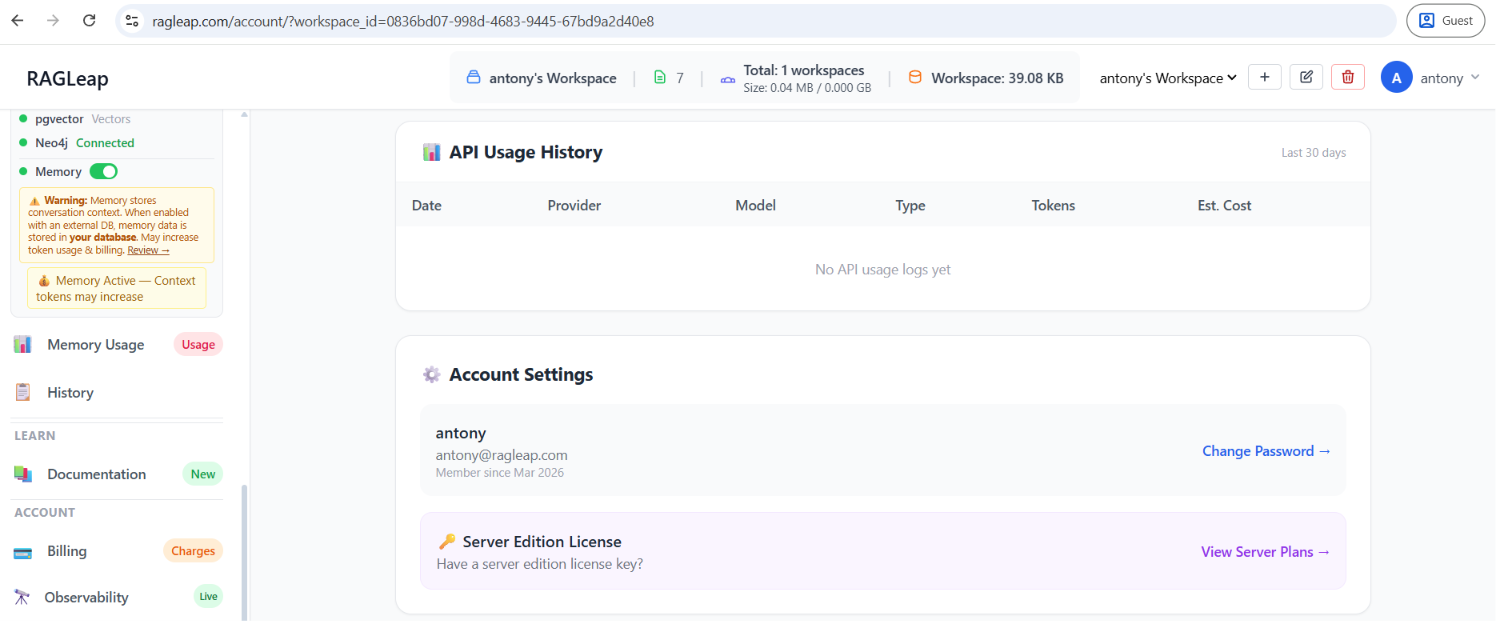Click the Guest profile button

[1445, 20]
